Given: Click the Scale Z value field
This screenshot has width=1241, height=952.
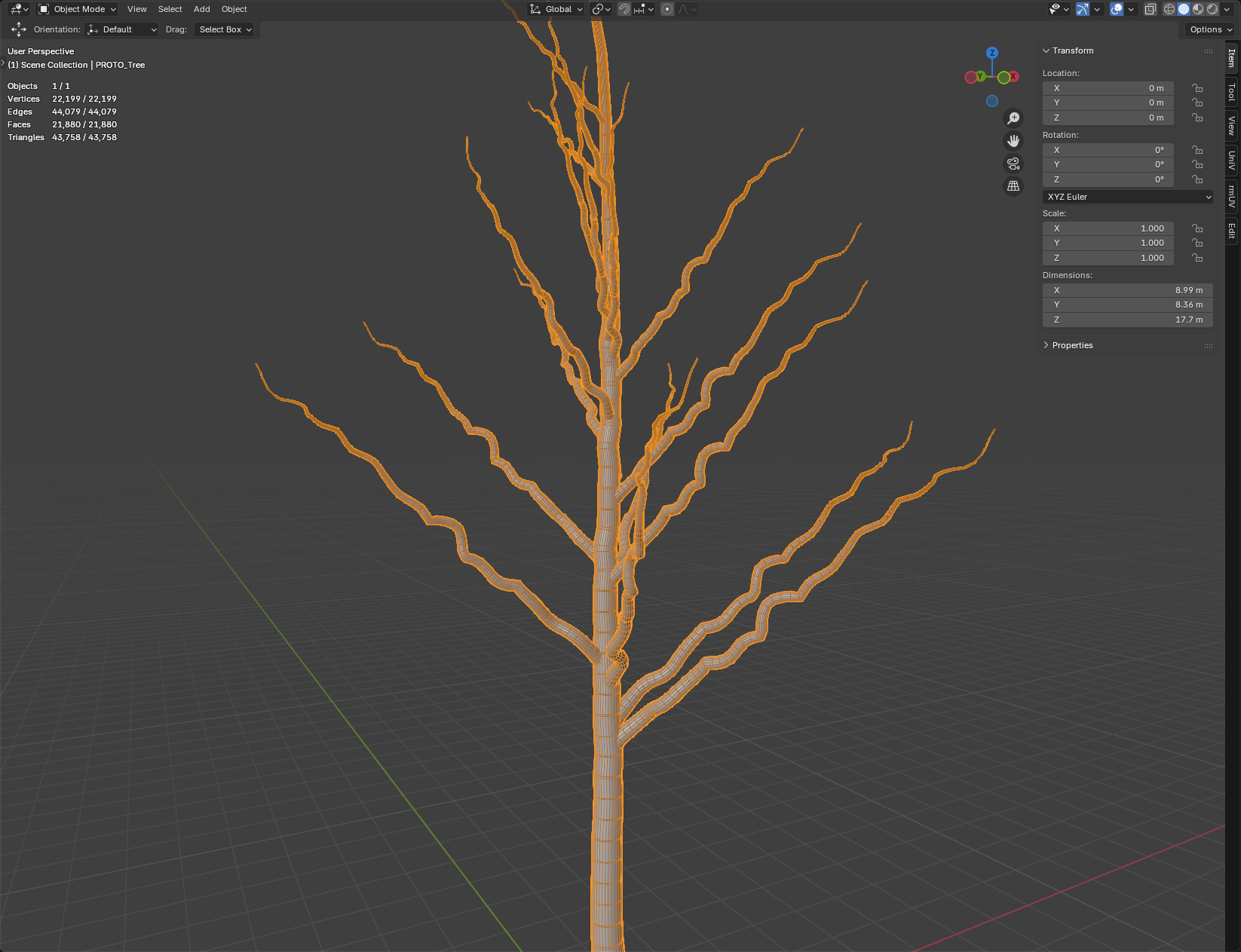Looking at the screenshot, I should point(1108,258).
